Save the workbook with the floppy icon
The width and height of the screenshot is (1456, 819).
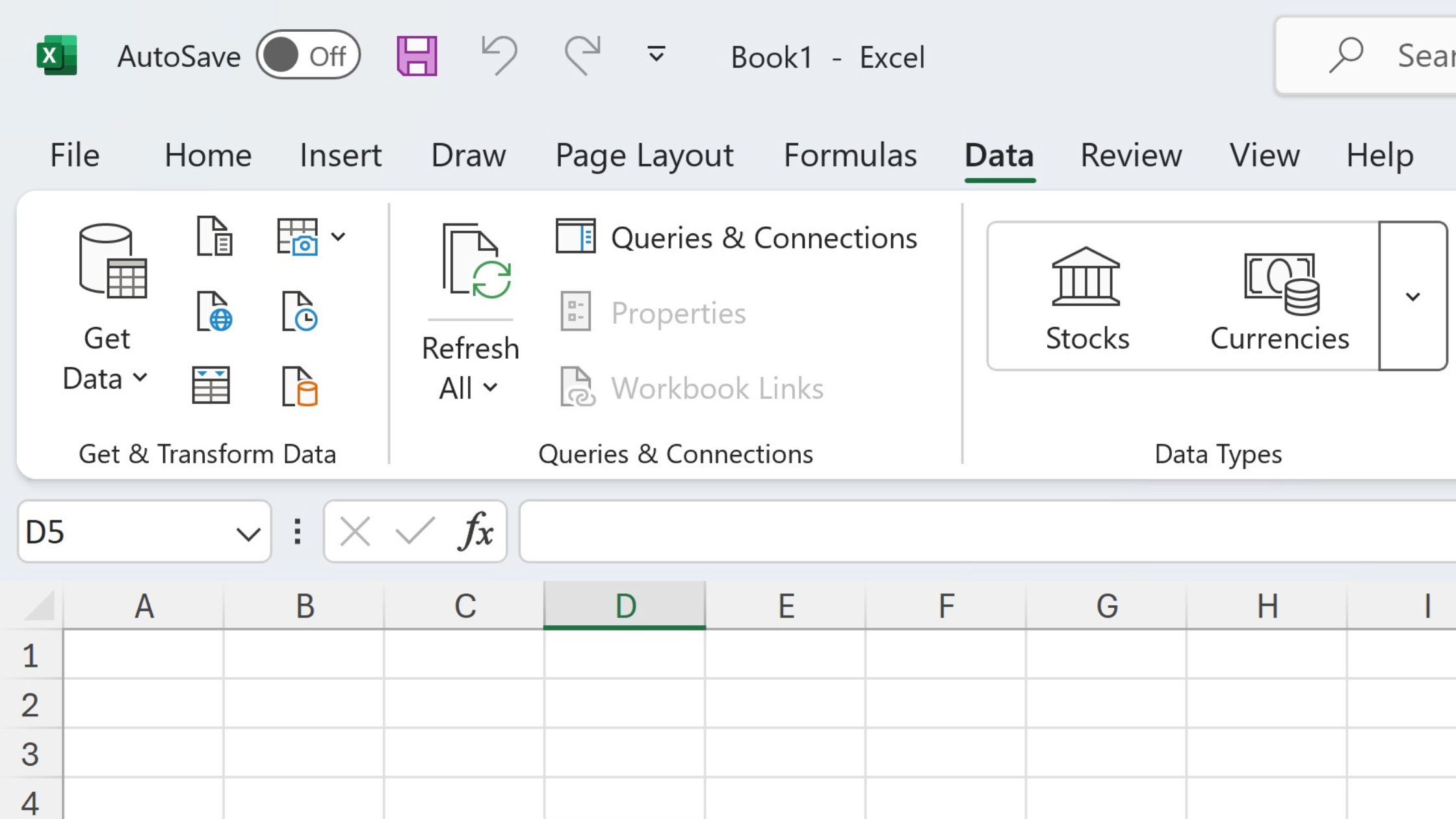click(x=417, y=56)
